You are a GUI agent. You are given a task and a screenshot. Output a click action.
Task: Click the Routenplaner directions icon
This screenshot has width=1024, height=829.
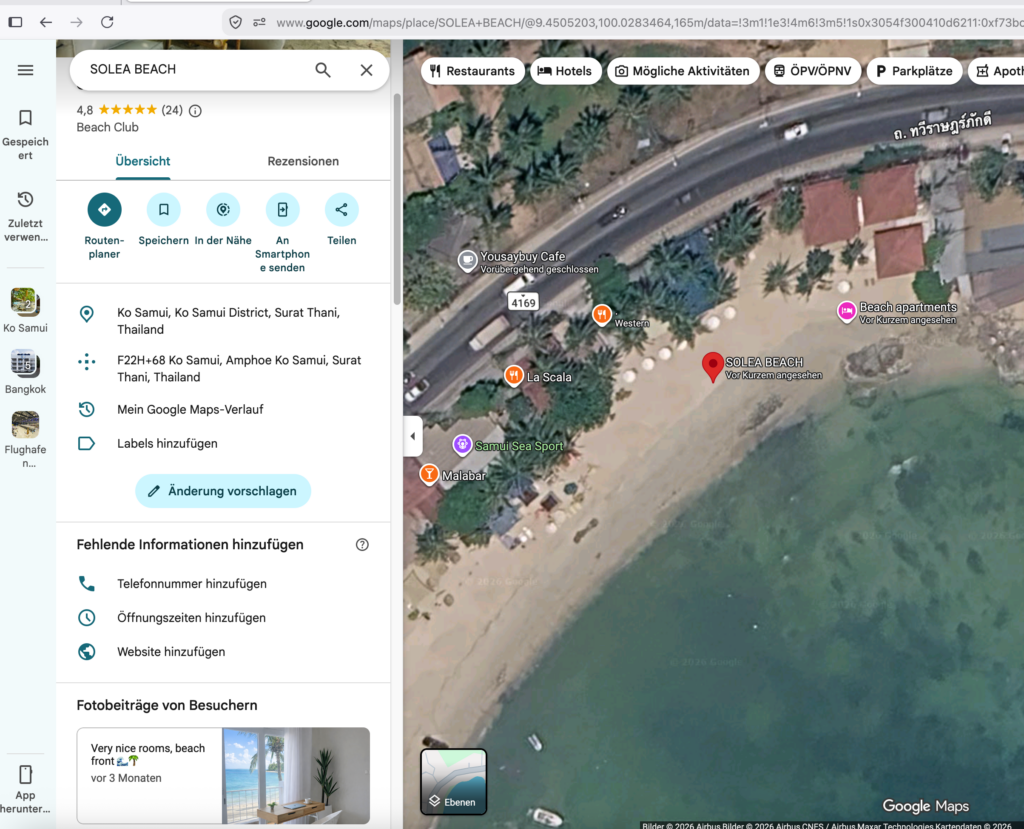coord(104,210)
